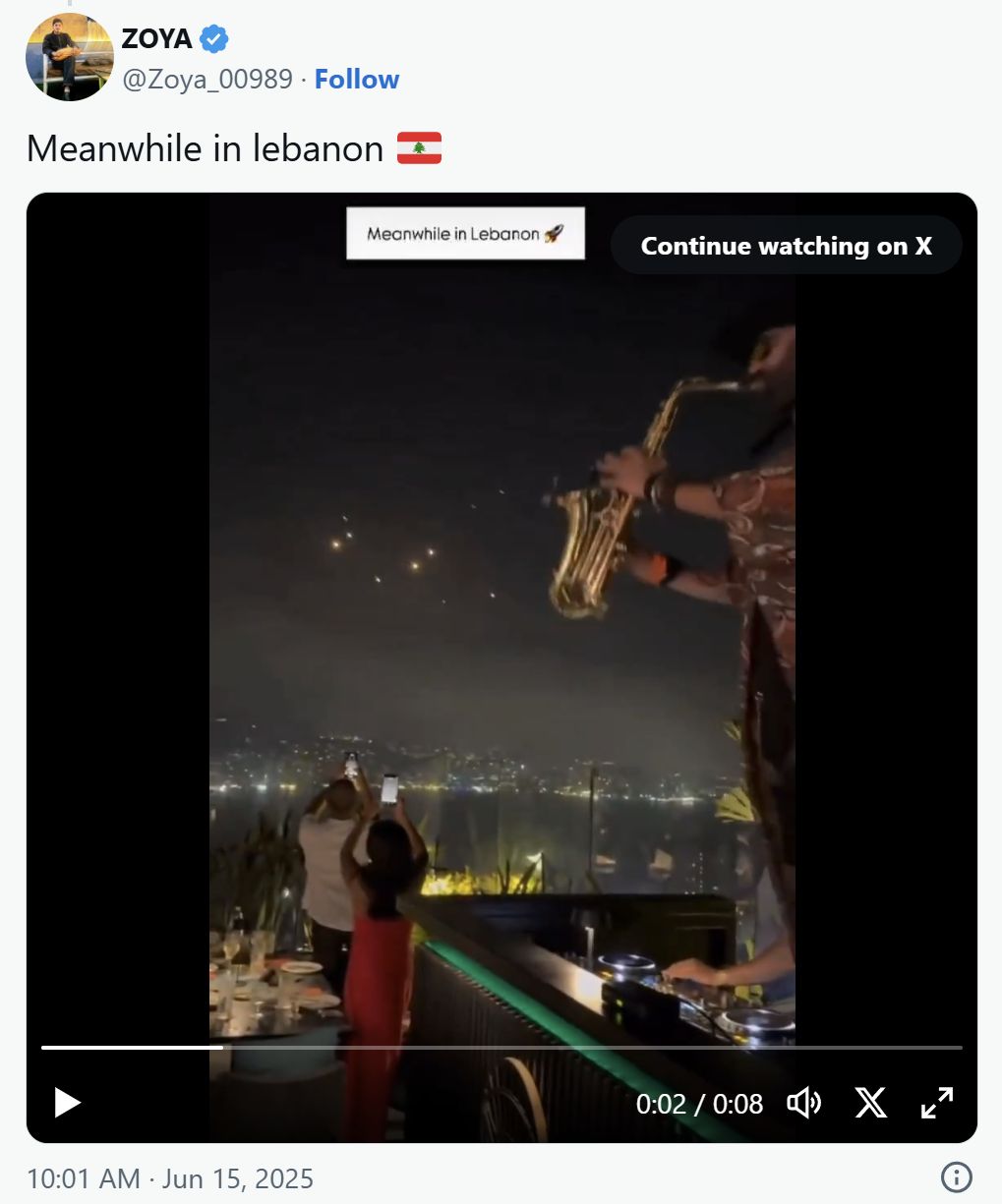The width and height of the screenshot is (1002, 1204).
Task: Click the 0:02 / 0:08 time display
Action: pos(699,1104)
